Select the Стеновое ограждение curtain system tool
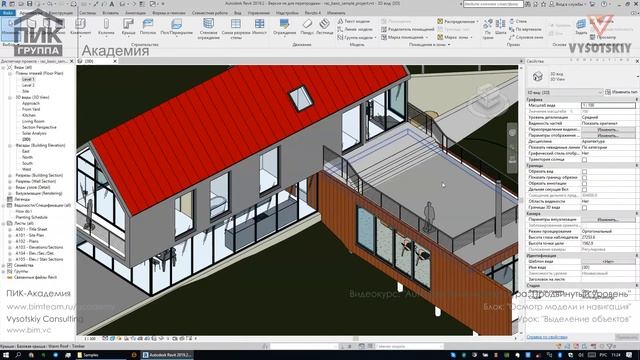This screenshot has height=360, width=640. coord(209,29)
